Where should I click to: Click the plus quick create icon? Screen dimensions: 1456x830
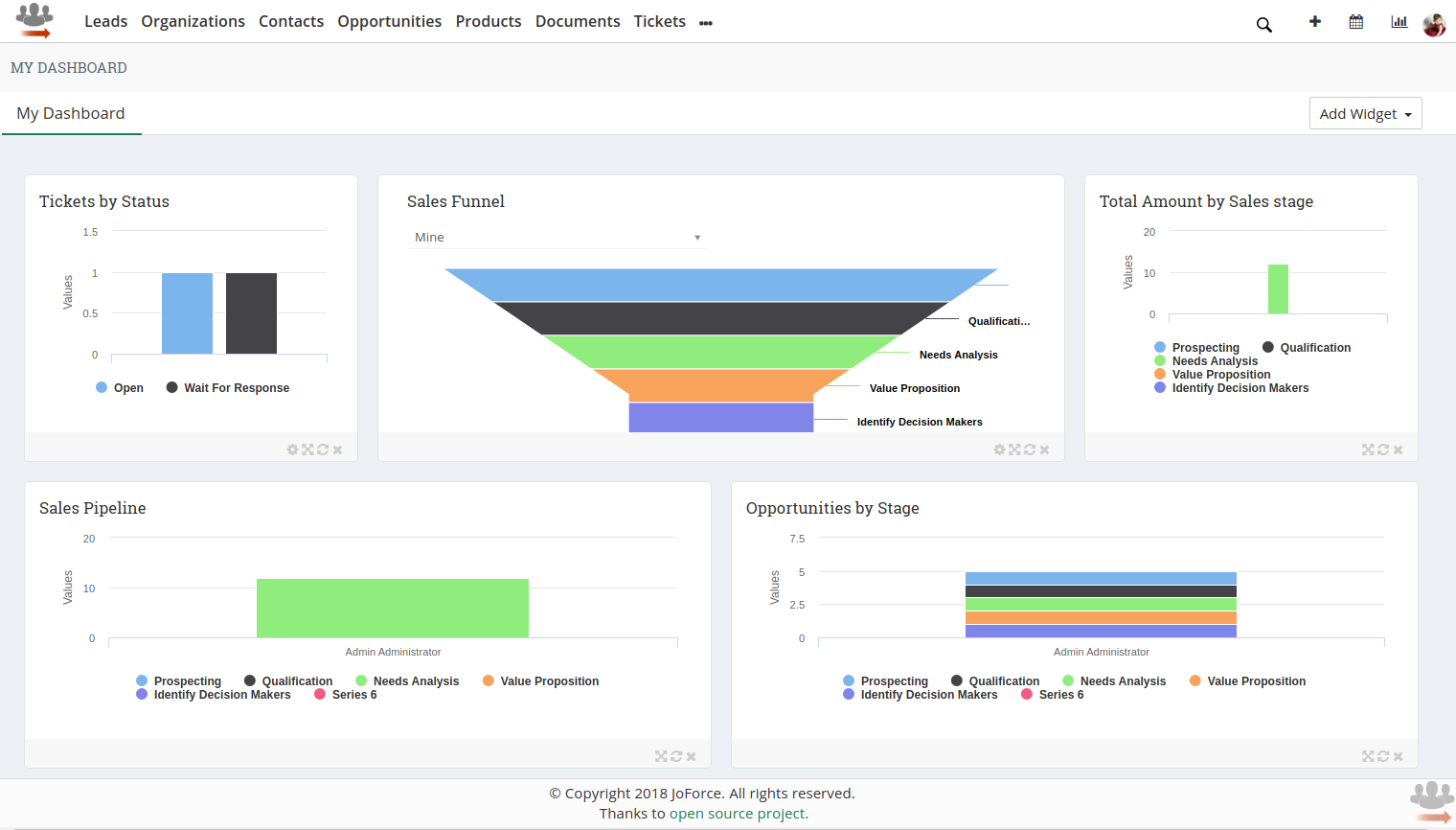tap(1314, 21)
